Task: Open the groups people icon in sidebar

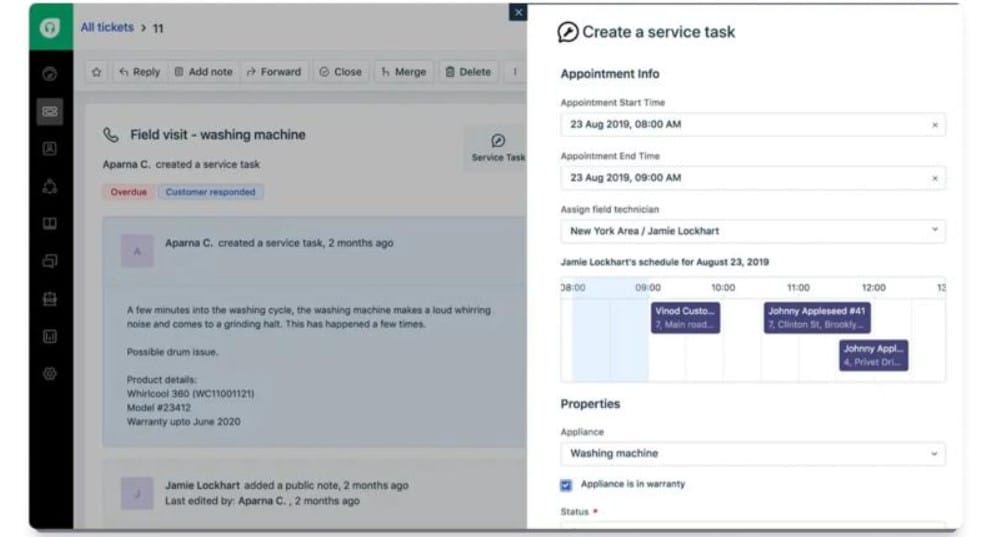Action: [x=49, y=186]
